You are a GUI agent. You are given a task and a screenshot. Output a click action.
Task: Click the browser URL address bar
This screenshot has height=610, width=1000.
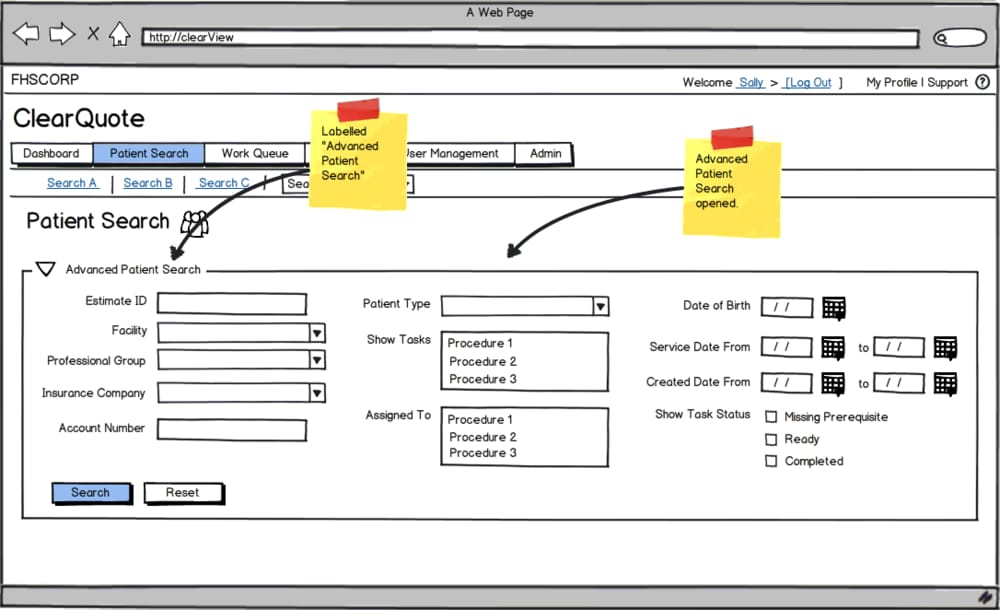pos(530,38)
